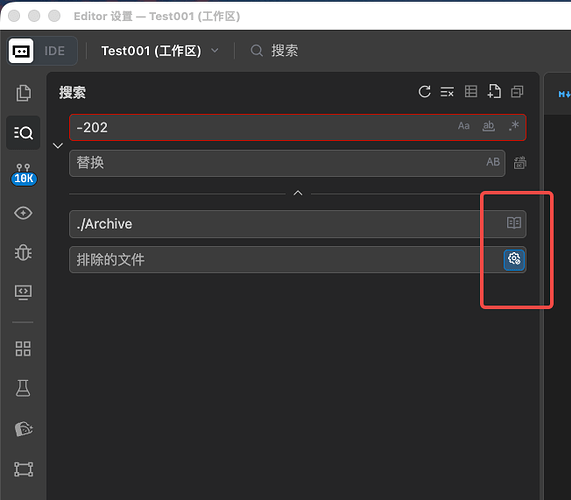571x500 pixels.
Task: Open the bounding-box frame sidebar icon
Action: (23, 469)
